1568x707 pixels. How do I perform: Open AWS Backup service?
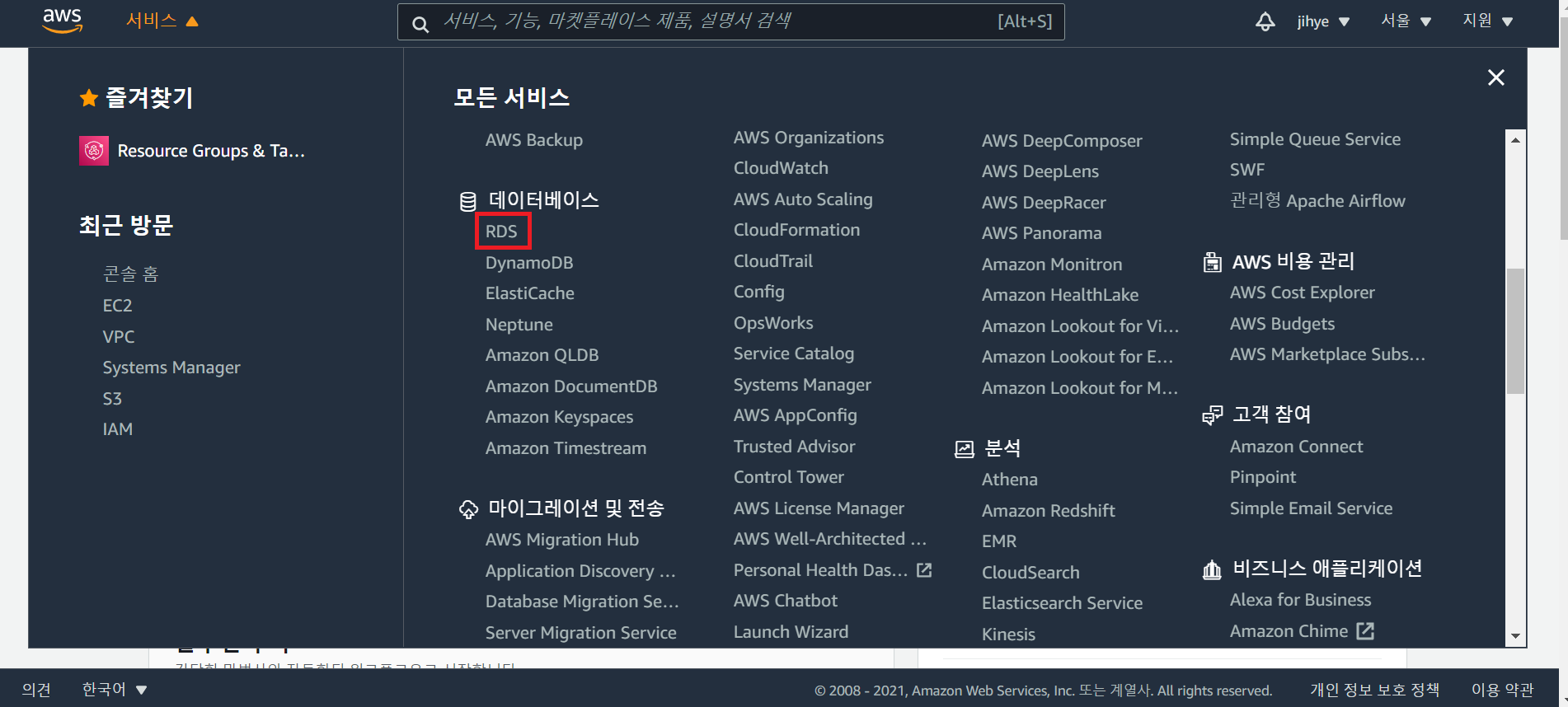coord(534,140)
